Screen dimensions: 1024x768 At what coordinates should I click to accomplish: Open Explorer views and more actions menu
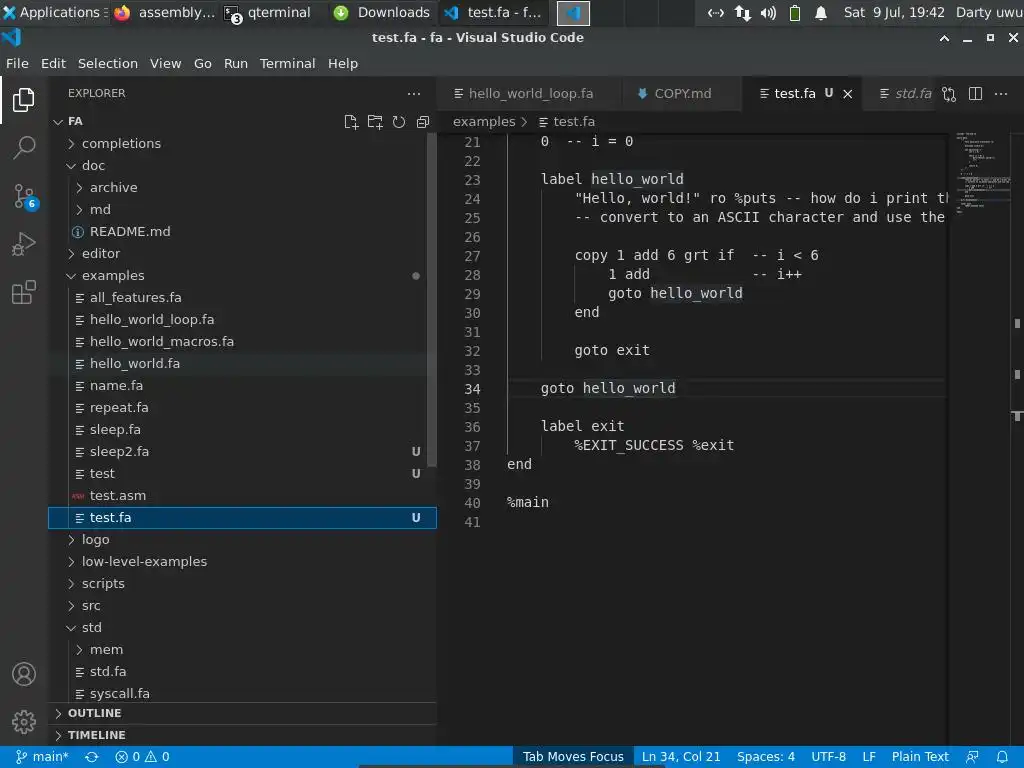(x=414, y=93)
